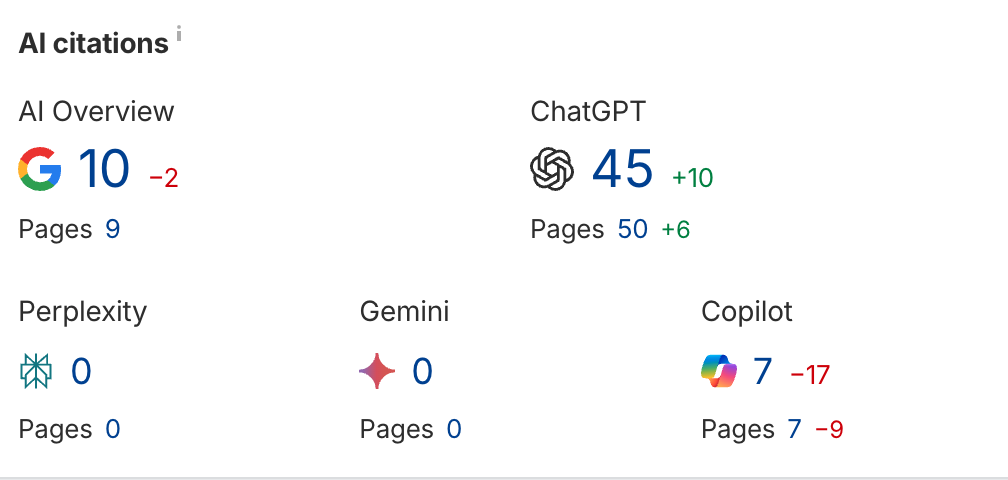1008x480 pixels.
Task: Click the AI citations heading
Action: tap(93, 44)
